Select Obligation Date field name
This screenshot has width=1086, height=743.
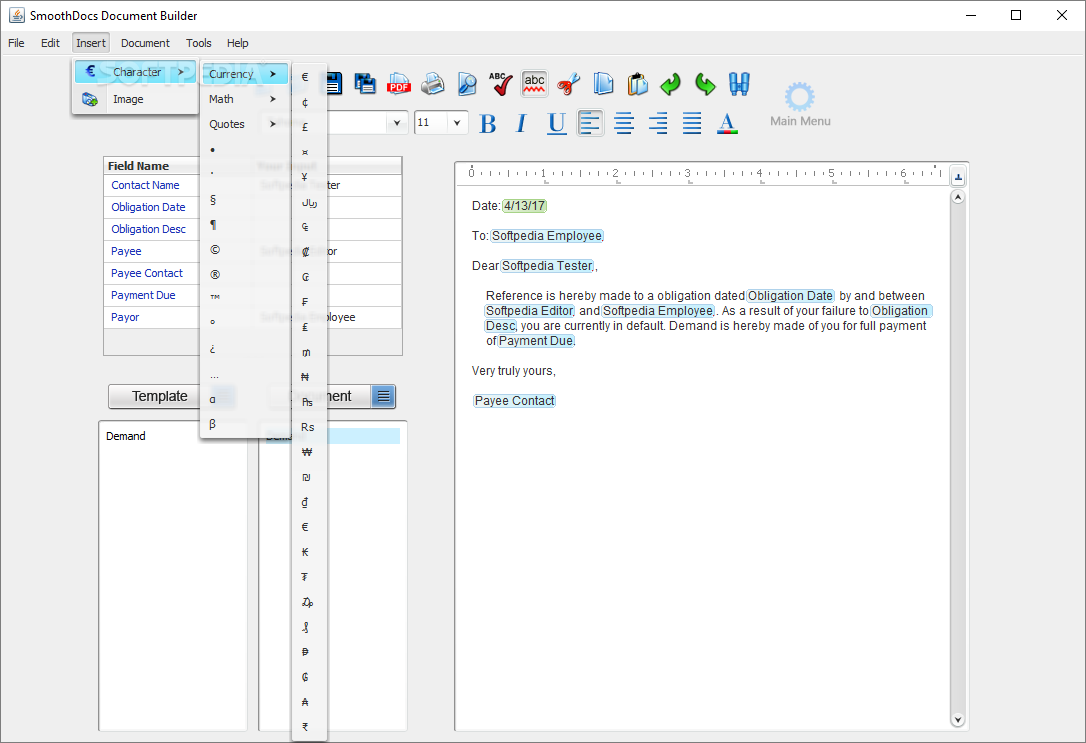coord(148,207)
